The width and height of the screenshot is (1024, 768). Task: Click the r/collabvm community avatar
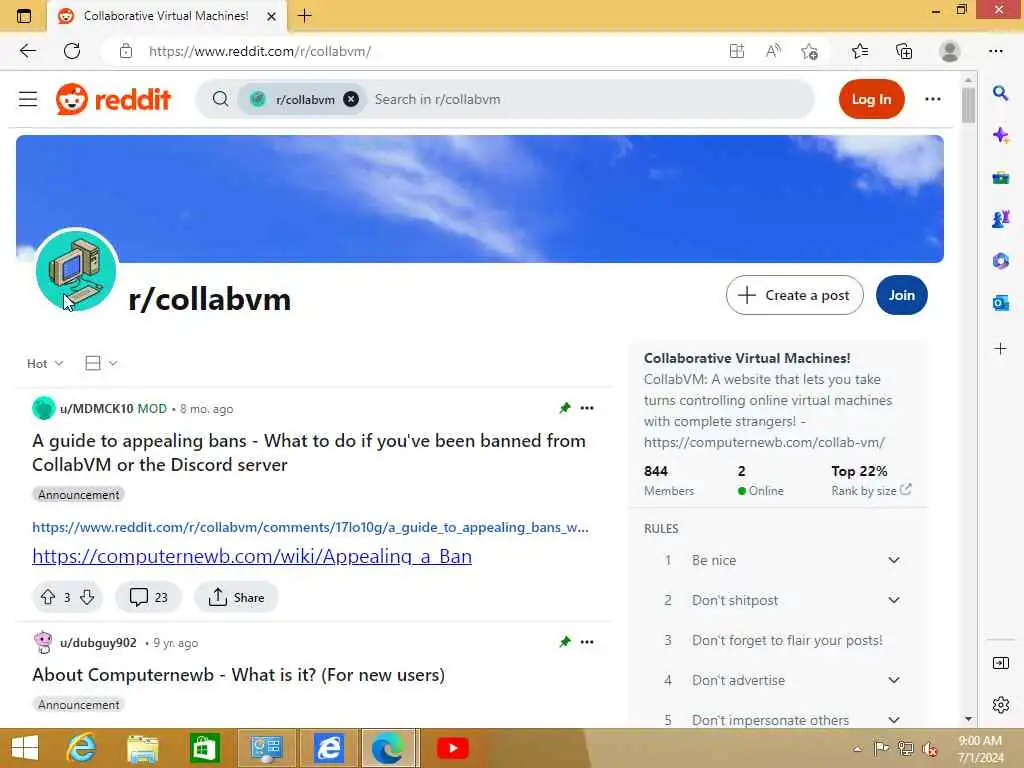coord(76,270)
